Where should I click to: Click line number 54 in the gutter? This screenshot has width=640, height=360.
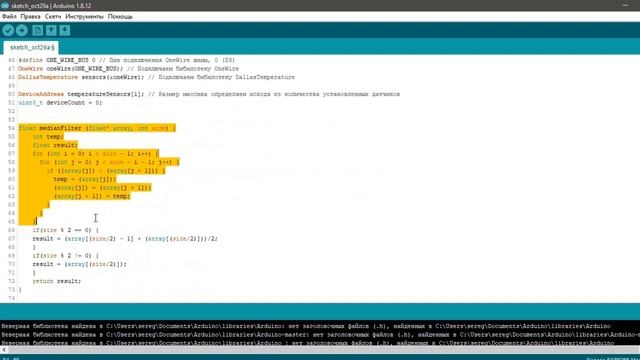(11, 128)
